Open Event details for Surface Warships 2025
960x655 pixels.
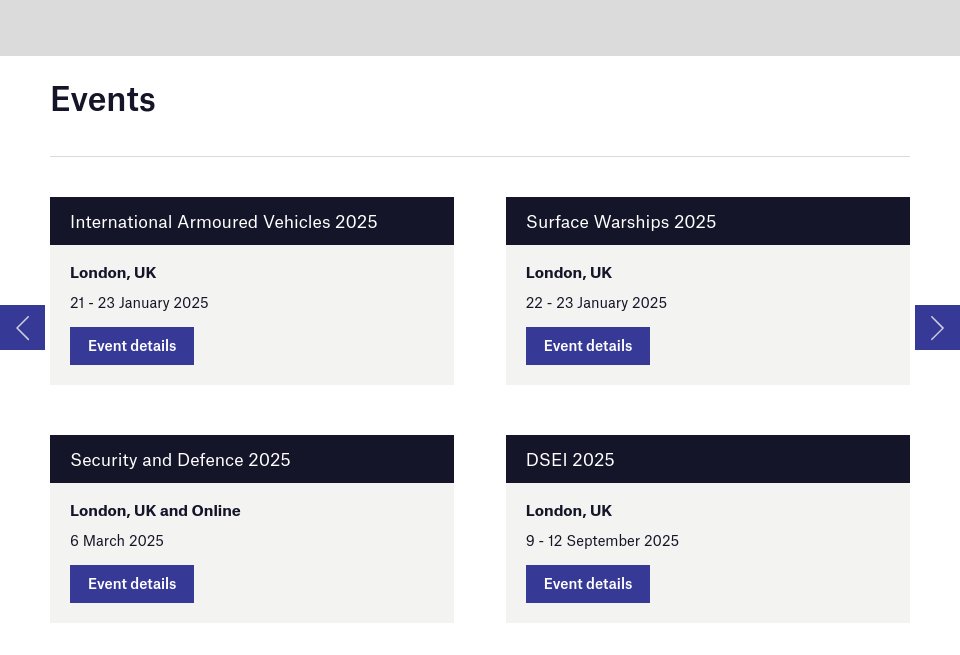pyautogui.click(x=587, y=345)
